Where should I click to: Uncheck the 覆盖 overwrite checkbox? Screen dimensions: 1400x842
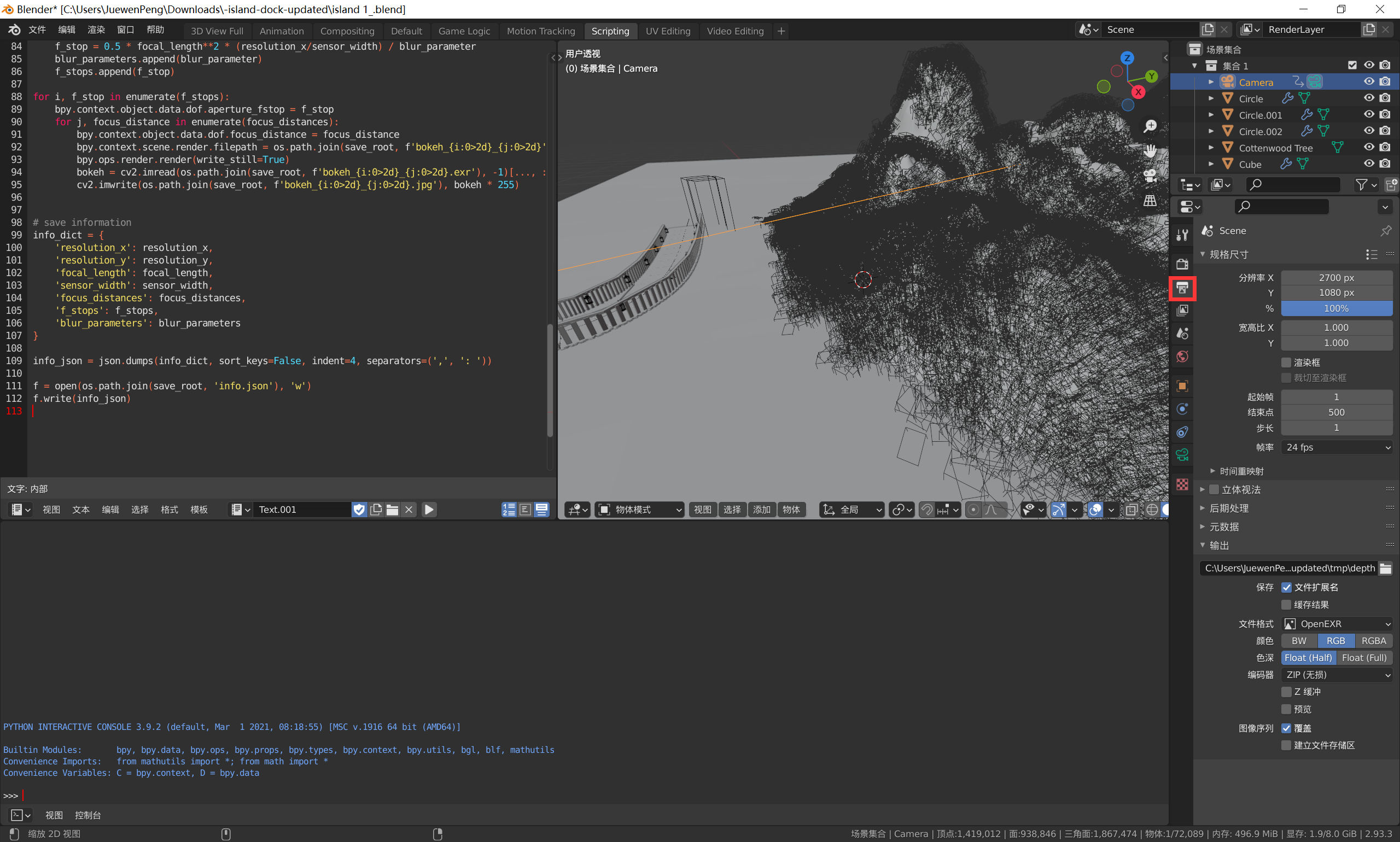tap(1286, 728)
